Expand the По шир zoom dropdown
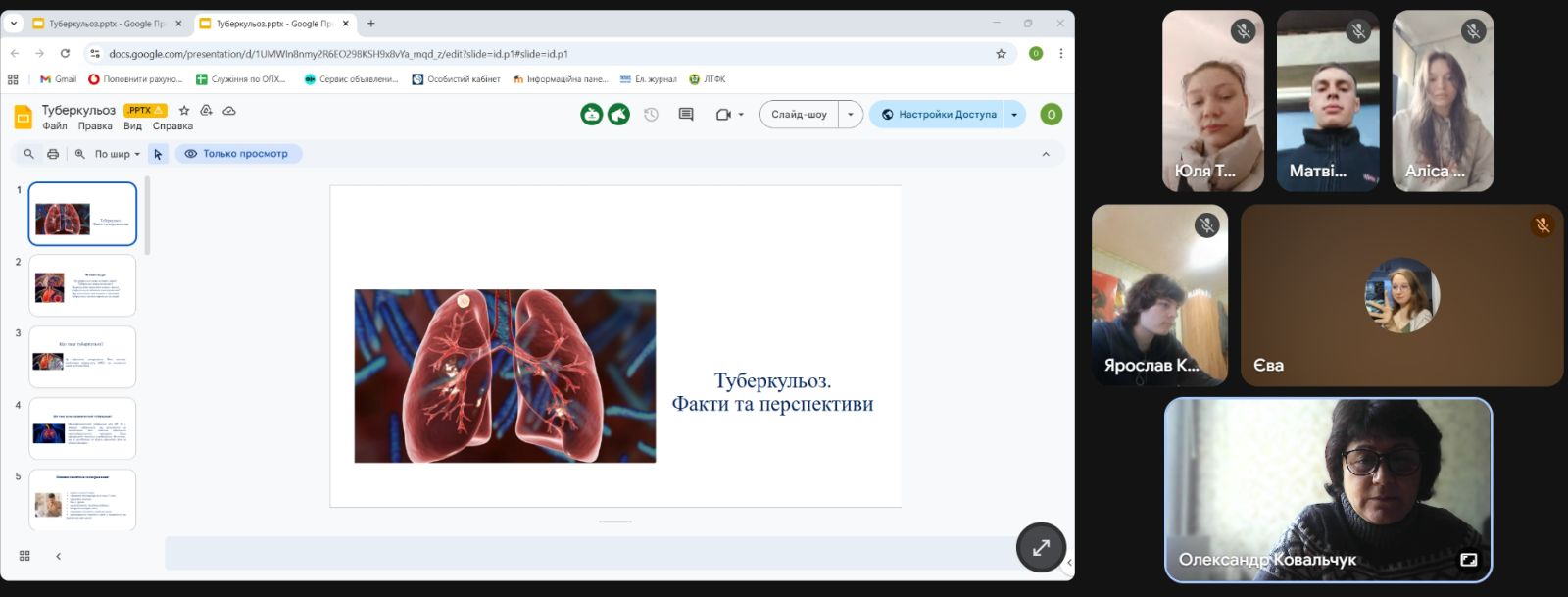The image size is (1568, 597). click(x=117, y=154)
